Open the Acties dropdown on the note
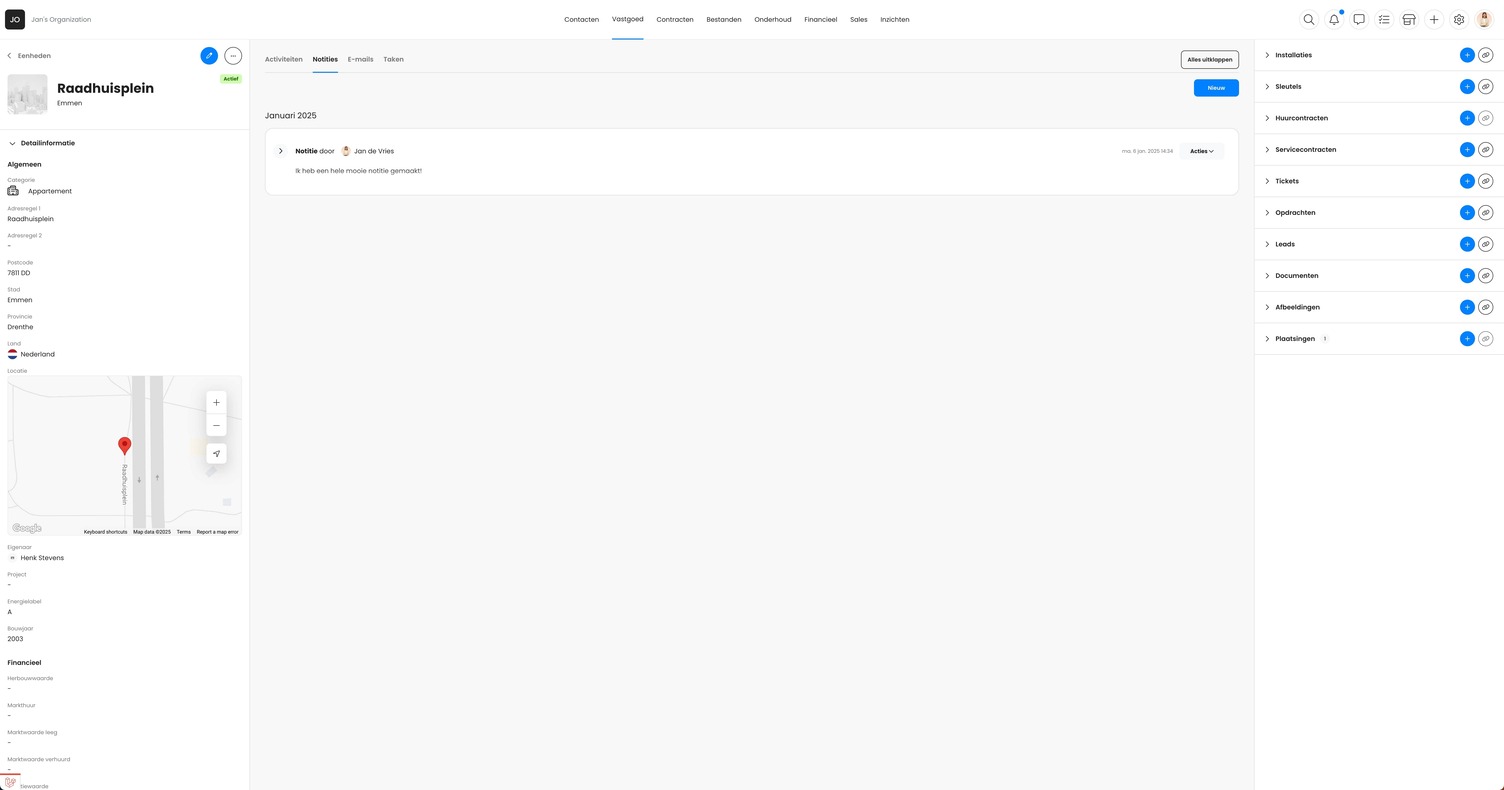 (x=1201, y=151)
